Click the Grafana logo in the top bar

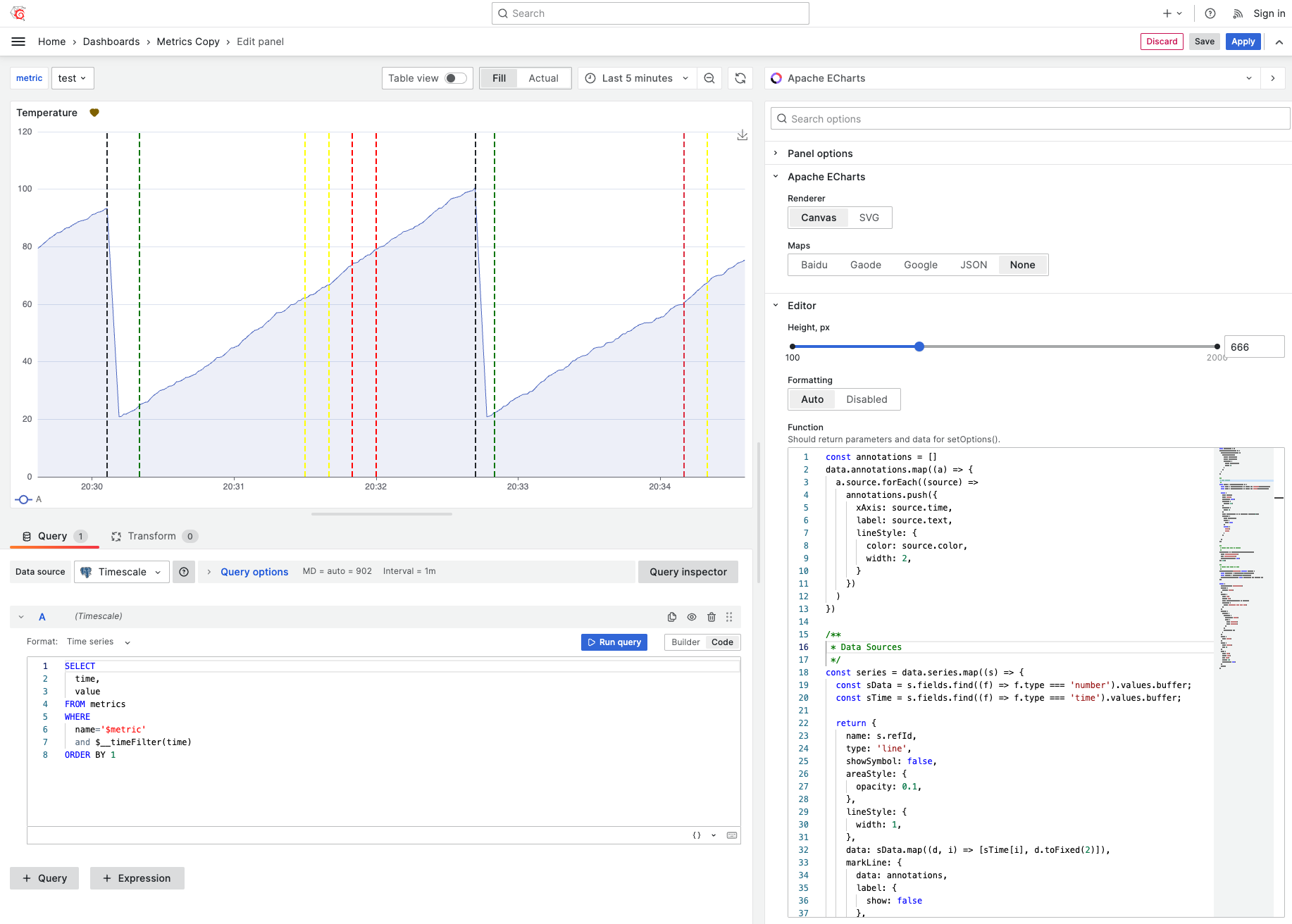click(17, 13)
